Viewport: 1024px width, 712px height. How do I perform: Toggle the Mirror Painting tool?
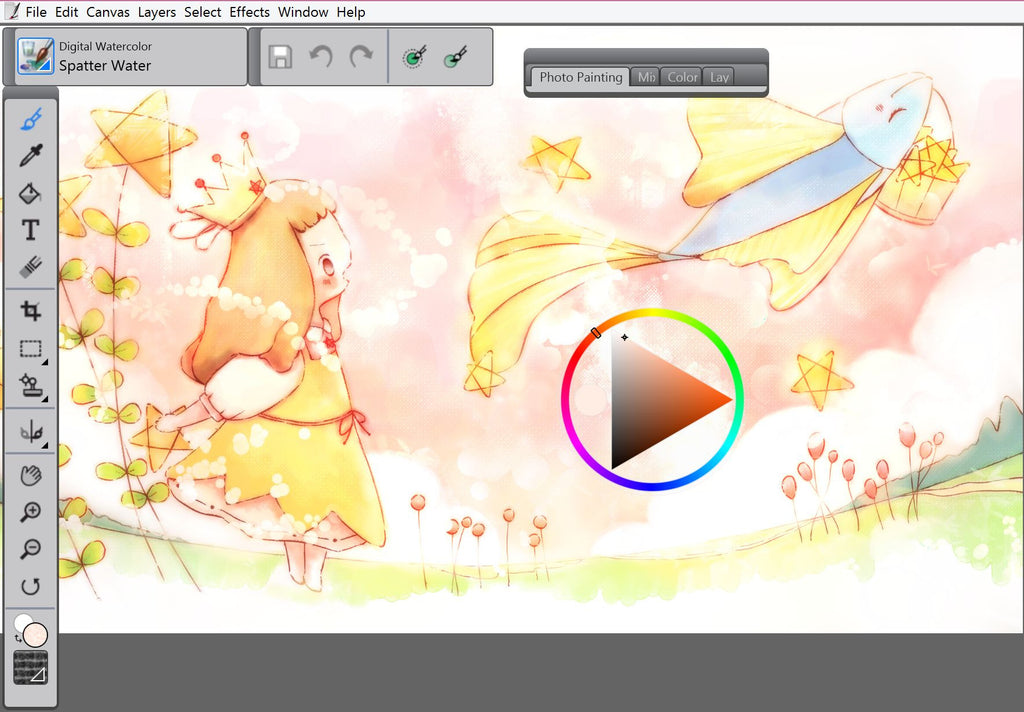coord(31,432)
